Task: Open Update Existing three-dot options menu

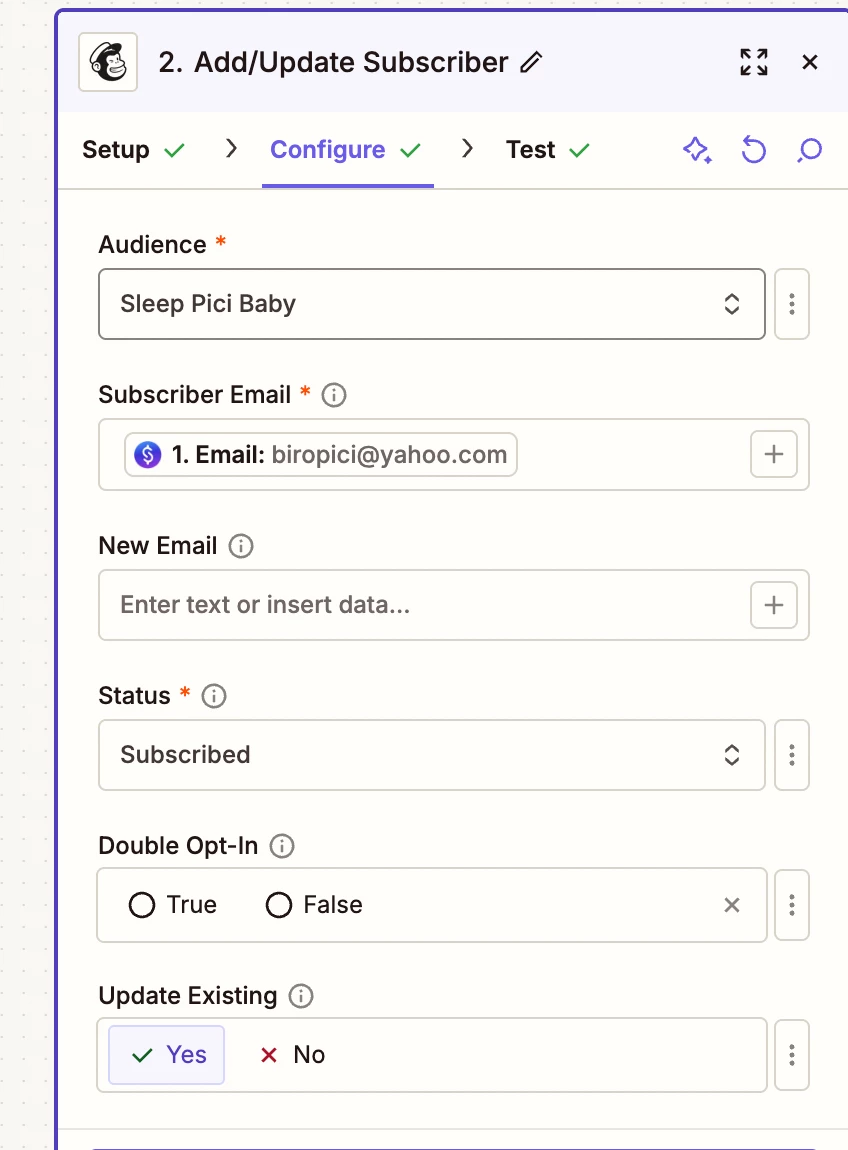Action: click(x=792, y=1055)
